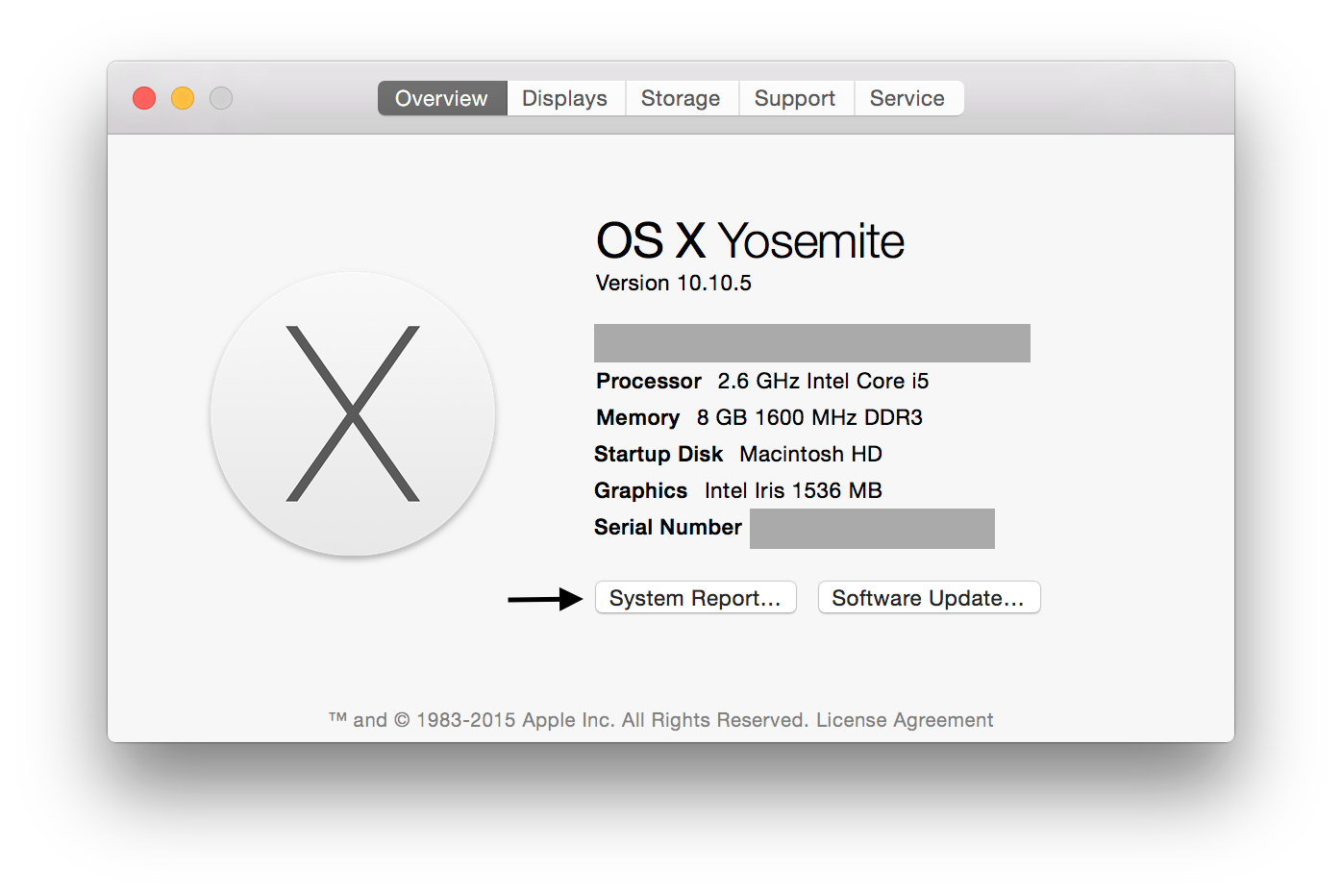Click the Version 10.10.5 text

(x=674, y=283)
